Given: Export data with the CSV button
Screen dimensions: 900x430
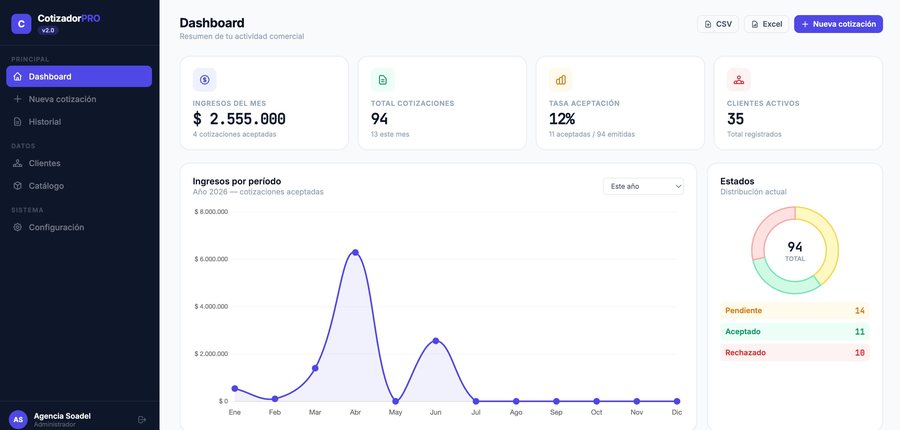Looking at the screenshot, I should tap(718, 24).
